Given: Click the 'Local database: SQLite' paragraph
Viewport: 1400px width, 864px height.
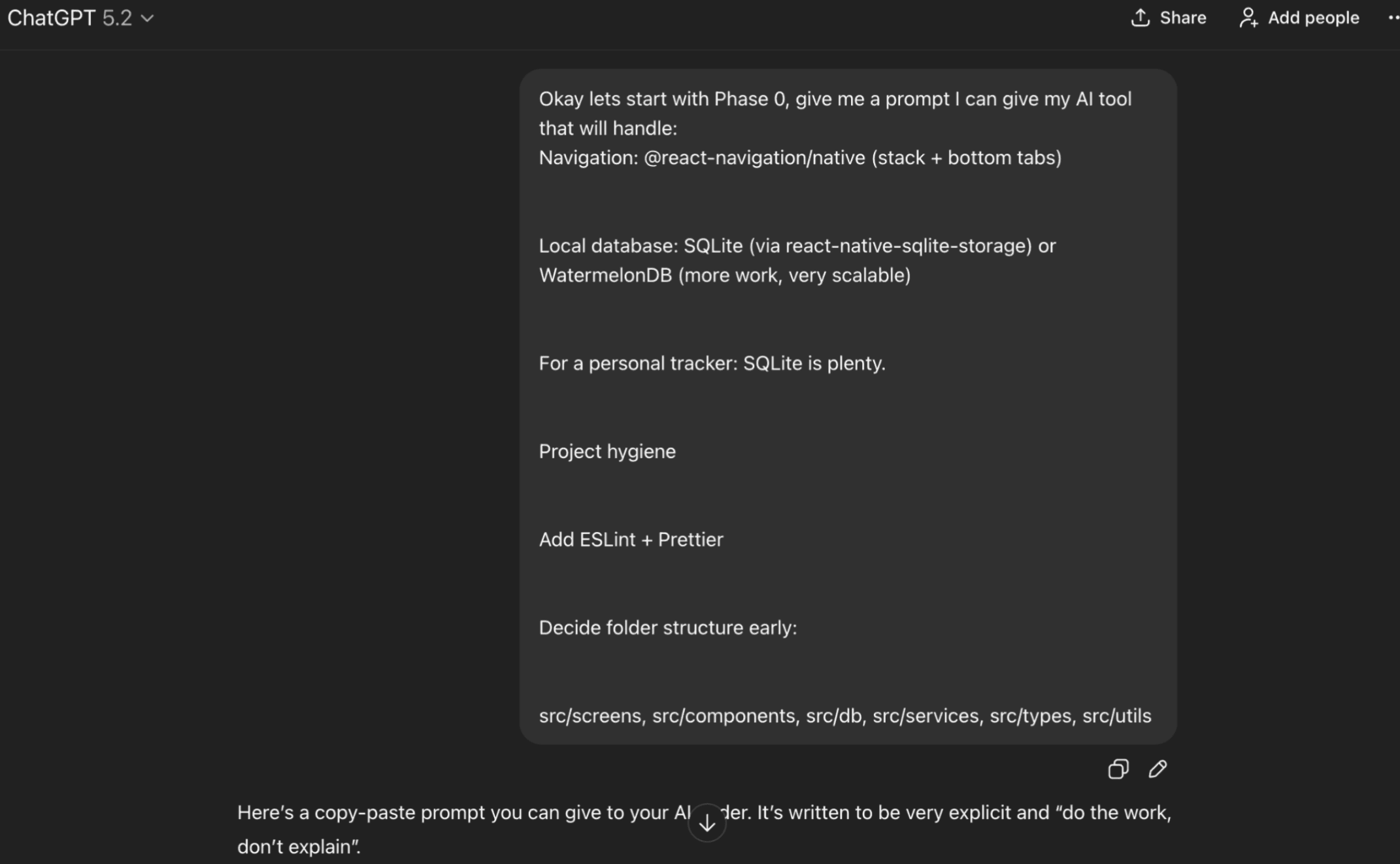Looking at the screenshot, I should (797, 260).
